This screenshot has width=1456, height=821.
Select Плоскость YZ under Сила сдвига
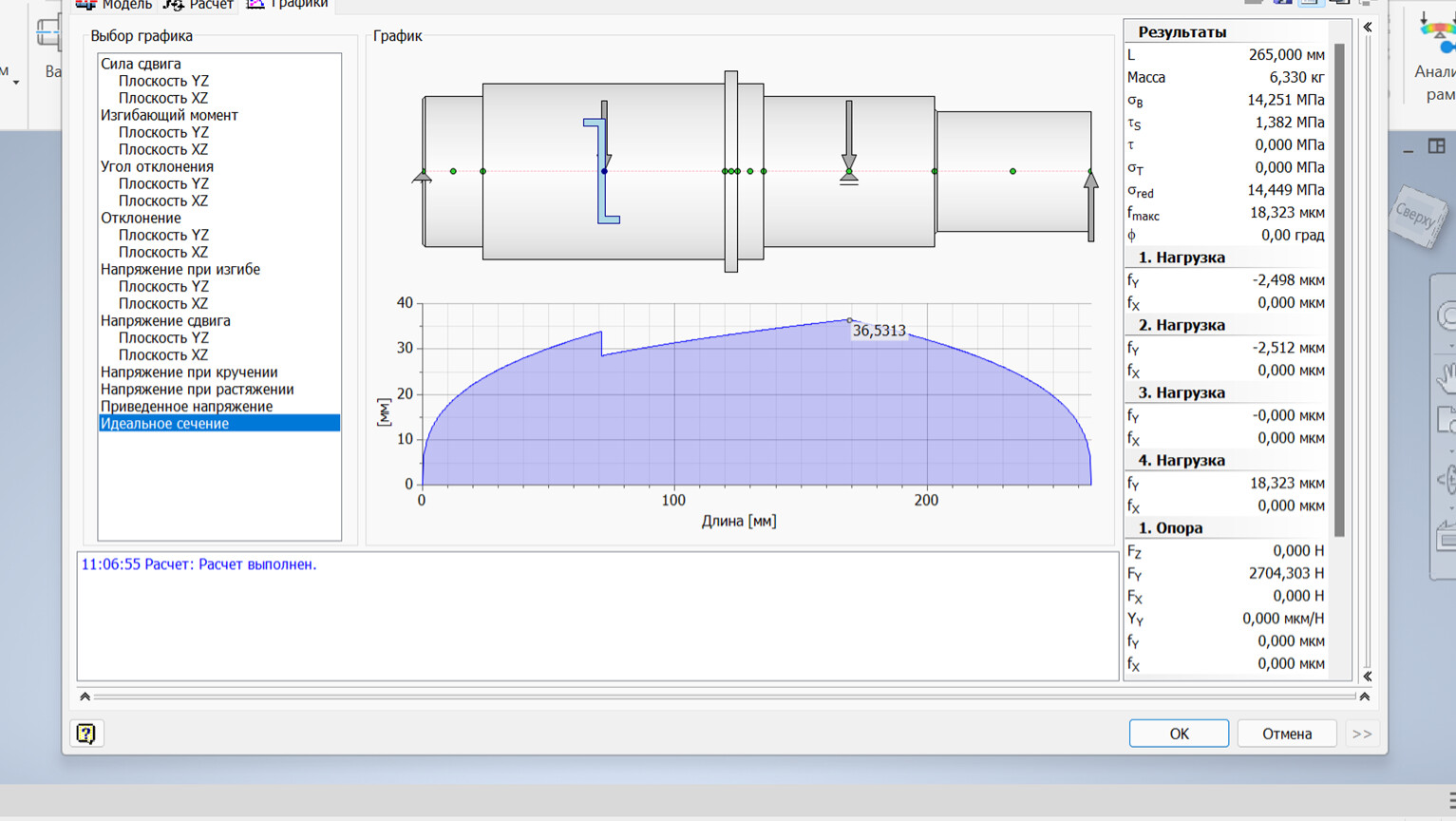(x=163, y=81)
